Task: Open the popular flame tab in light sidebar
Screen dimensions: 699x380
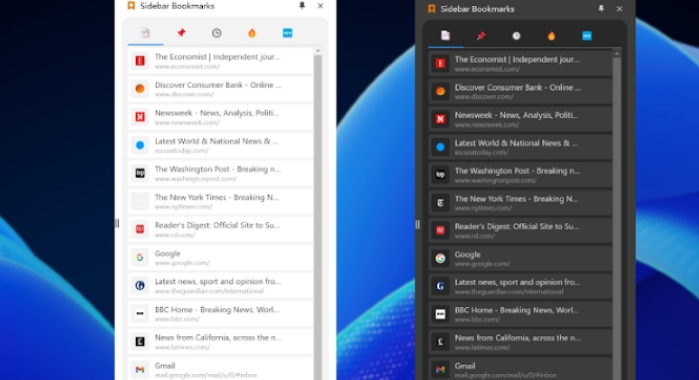Action: [x=252, y=33]
